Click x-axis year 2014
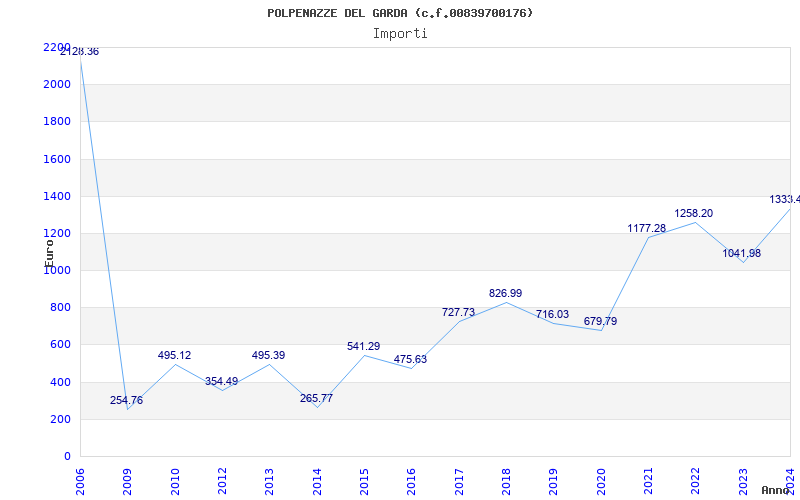800x500 pixels. 317,482
